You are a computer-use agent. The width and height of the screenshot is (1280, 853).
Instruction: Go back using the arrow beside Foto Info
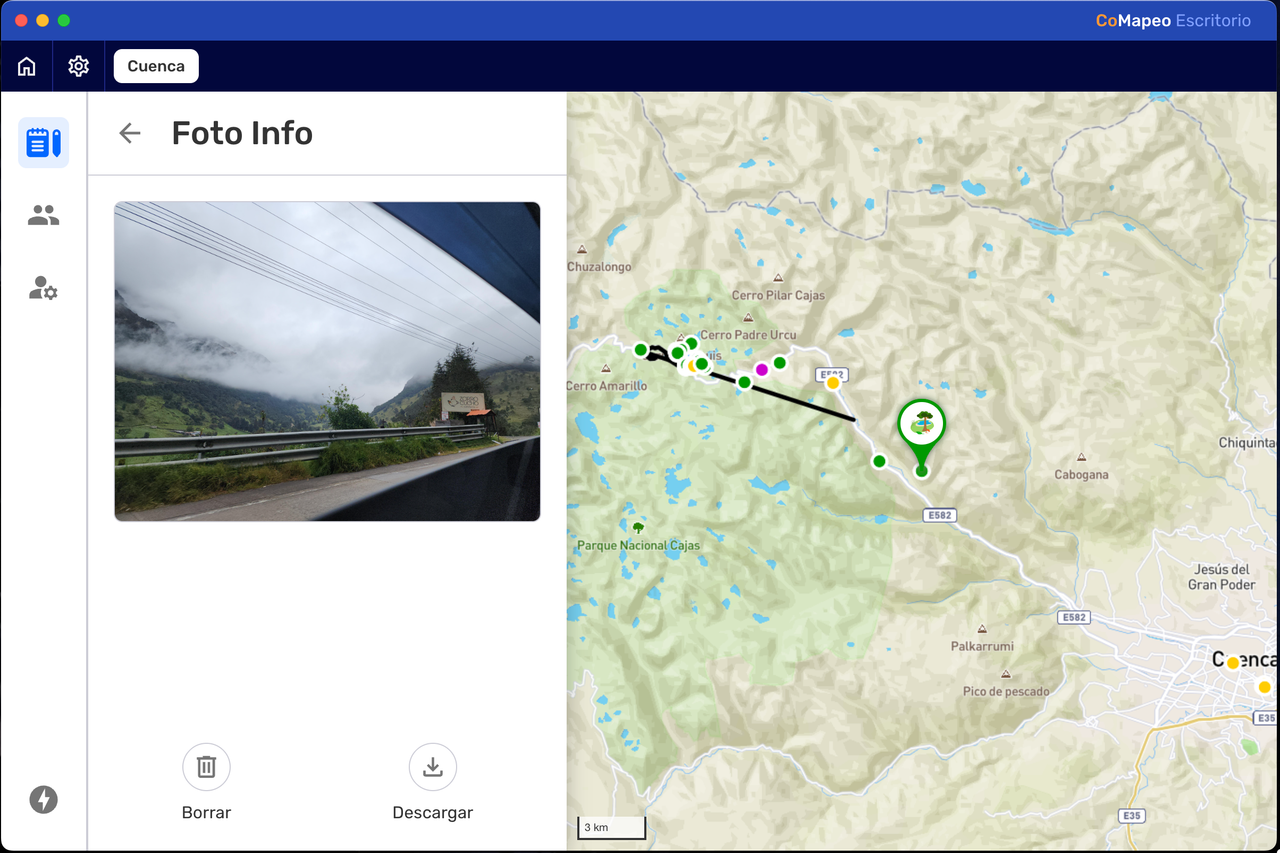point(130,133)
